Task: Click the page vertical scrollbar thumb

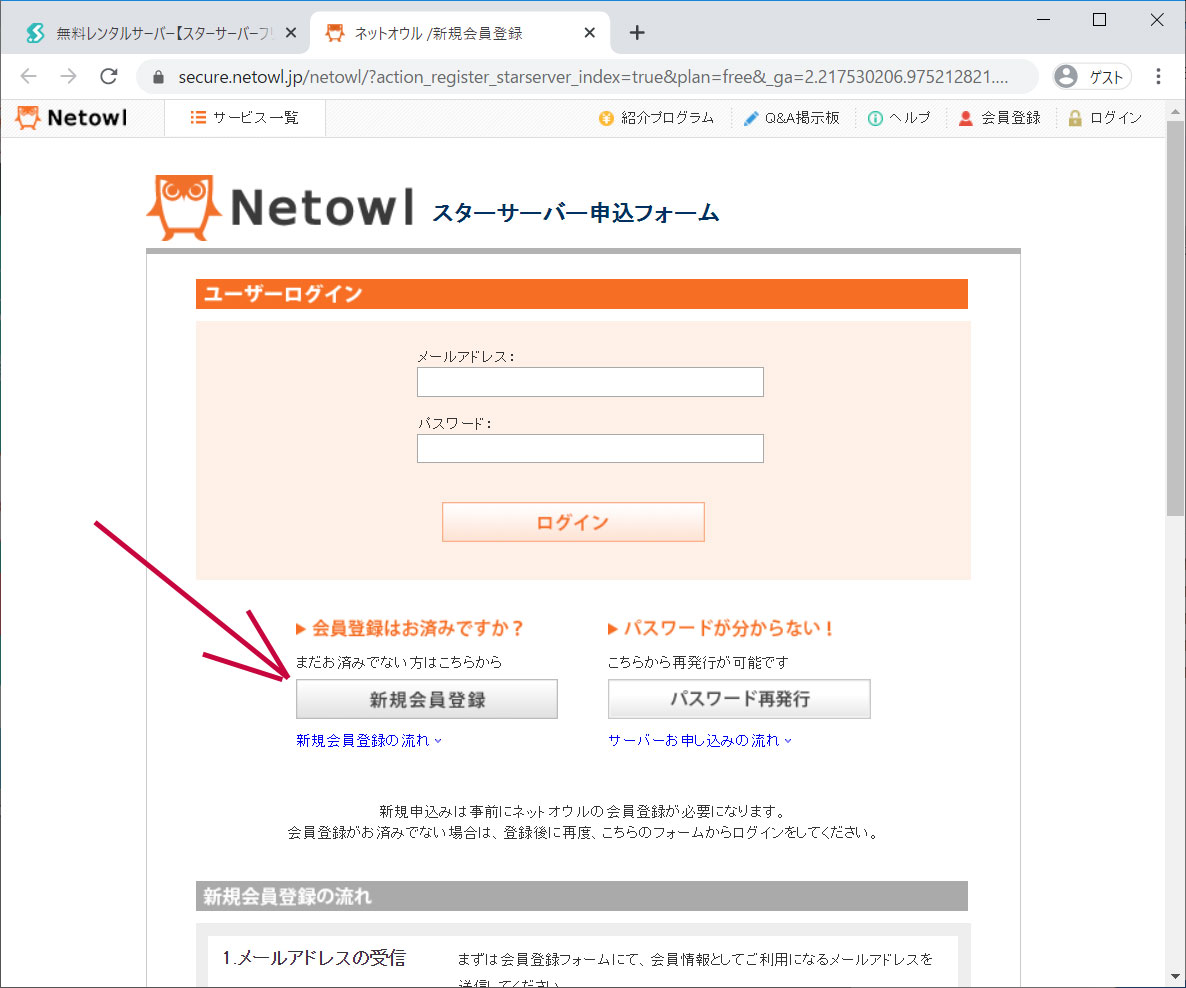Action: click(1175, 318)
